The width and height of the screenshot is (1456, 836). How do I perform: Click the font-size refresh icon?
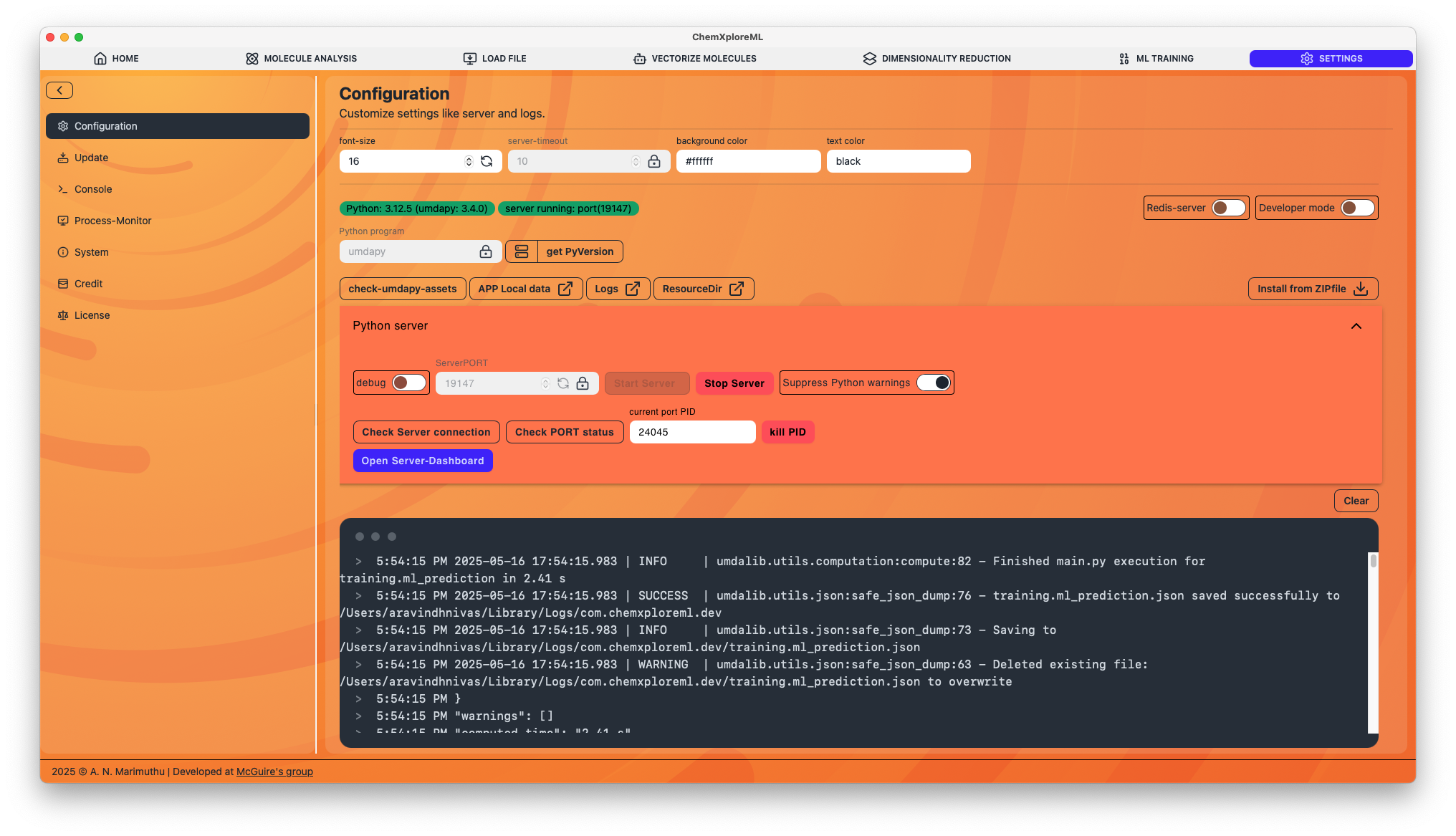point(487,161)
